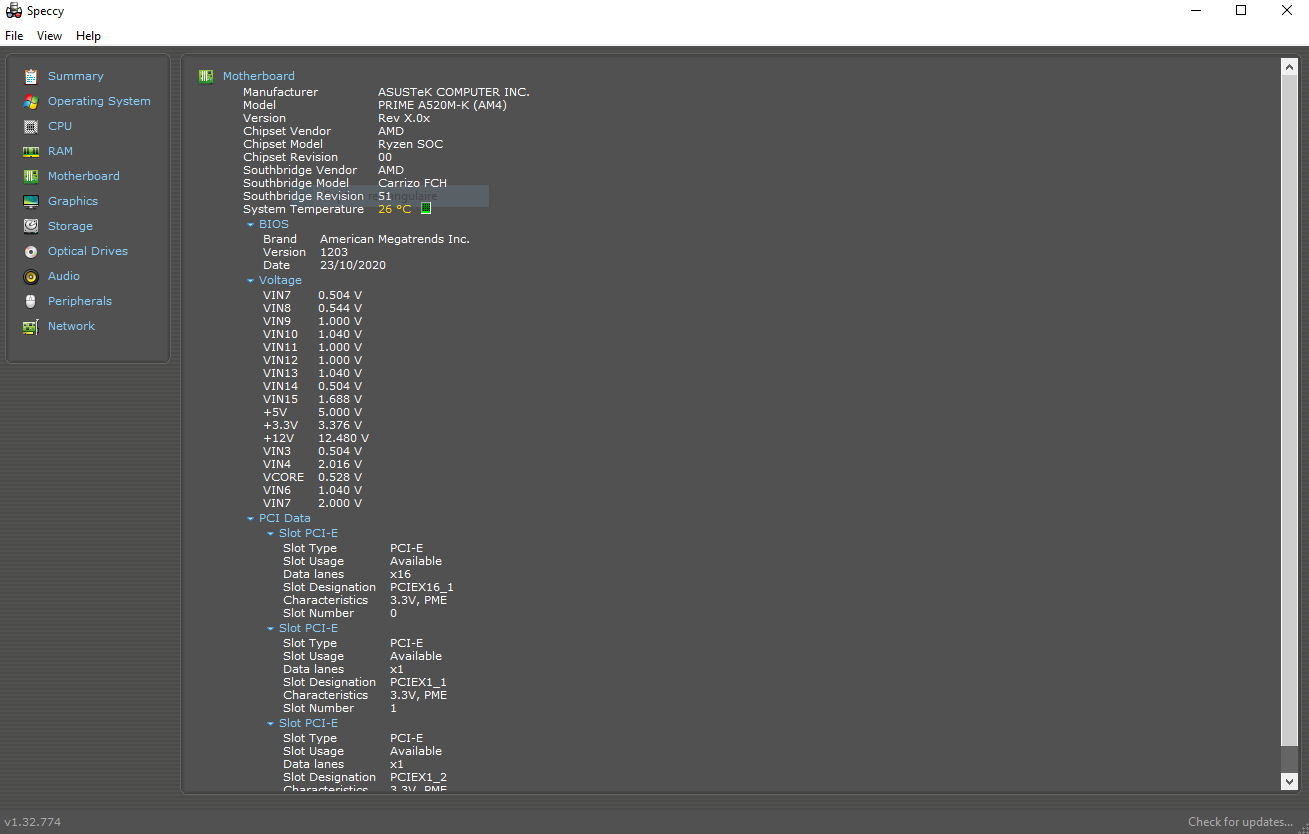Open the Help menu
Screen dimensions: 1309x834
[x=88, y=36]
